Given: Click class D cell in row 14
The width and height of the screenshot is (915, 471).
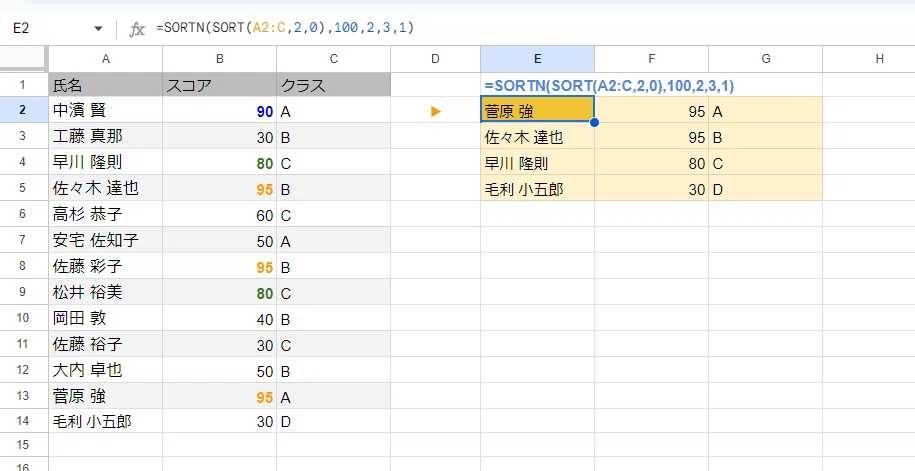Looking at the screenshot, I should tap(334, 421).
